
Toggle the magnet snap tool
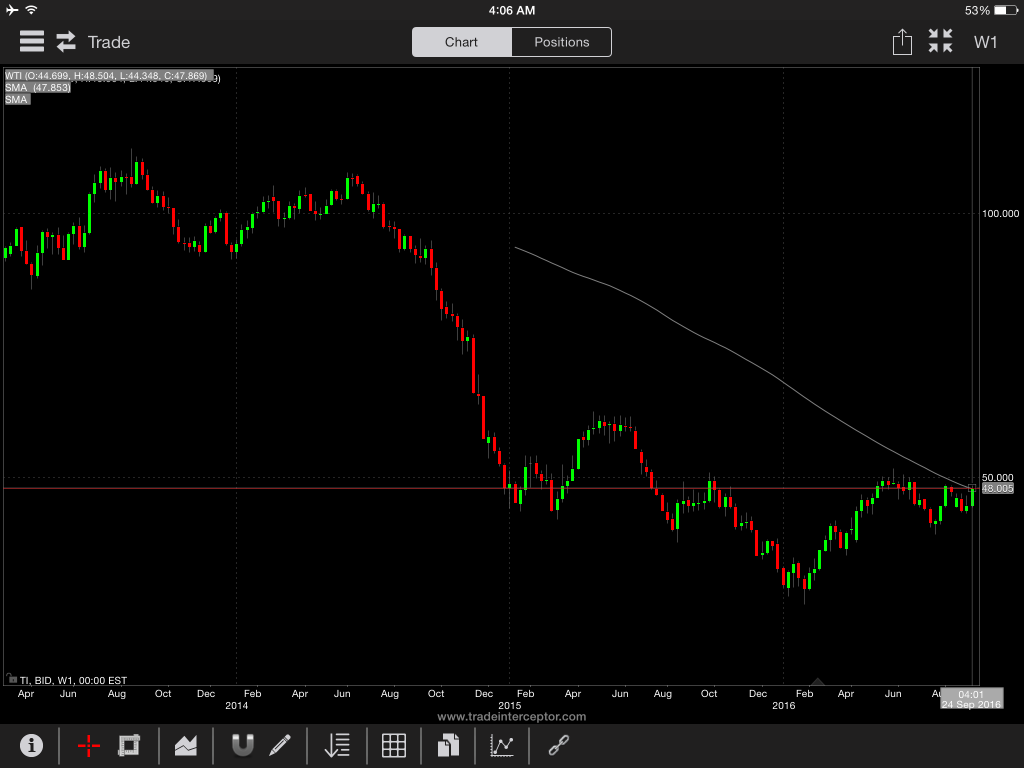point(243,745)
